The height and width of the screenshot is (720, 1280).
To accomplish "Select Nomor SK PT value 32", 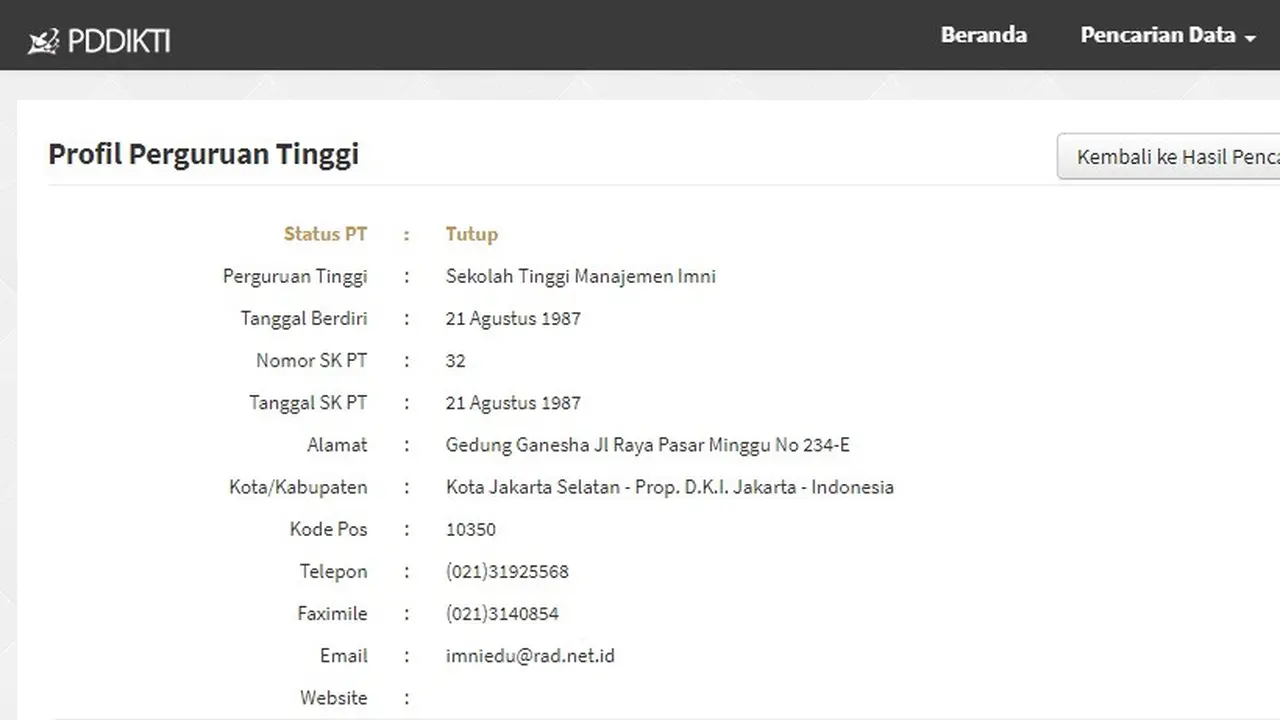I will (455, 361).
